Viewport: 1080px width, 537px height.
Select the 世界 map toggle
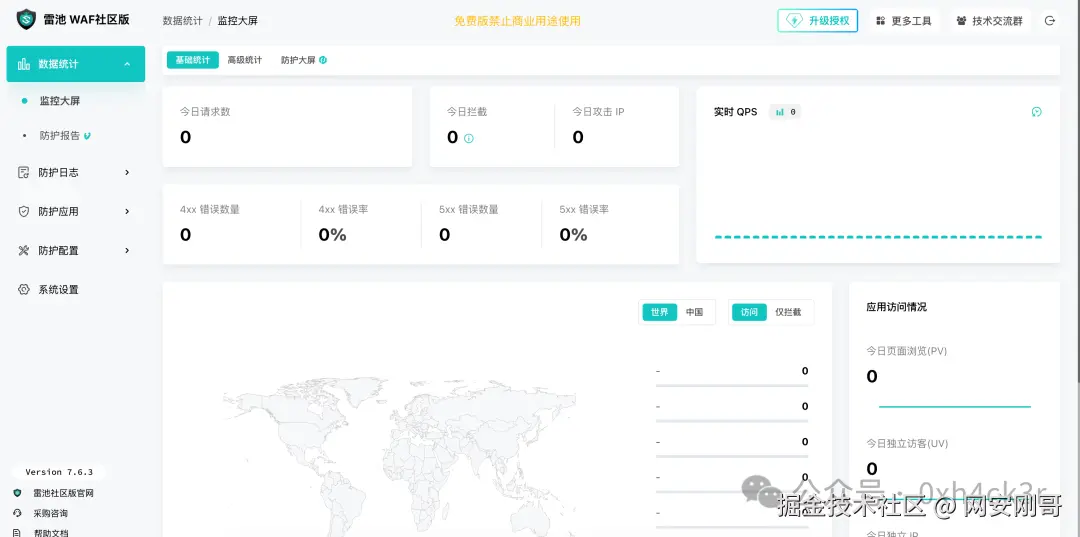(660, 312)
